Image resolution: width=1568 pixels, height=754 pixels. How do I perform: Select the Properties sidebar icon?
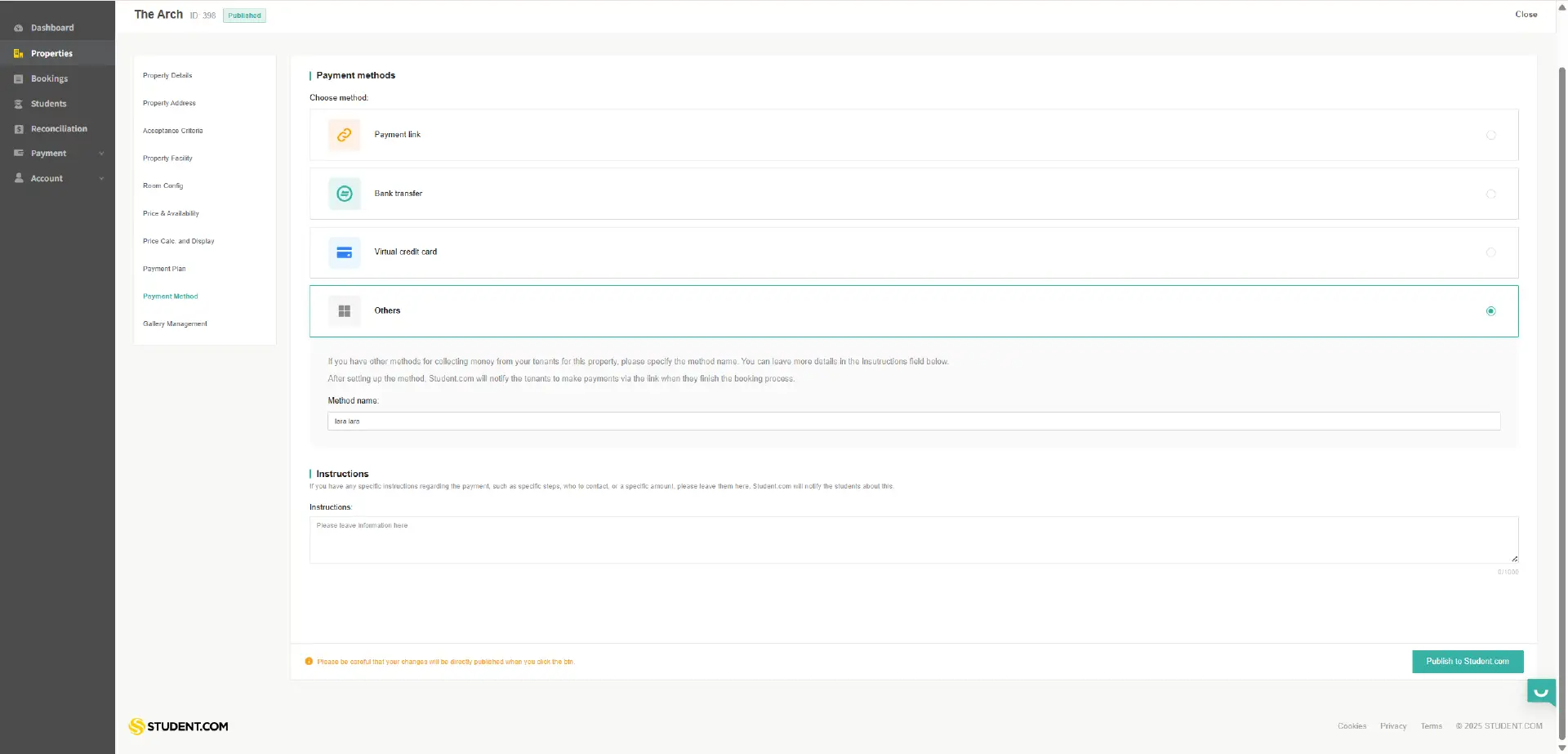18,52
